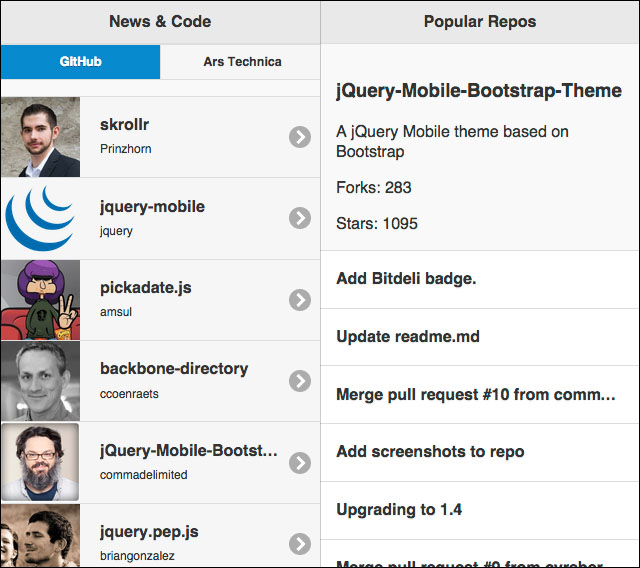Open the Add Bitdeli badge. commit
Screen dimensions: 640x568
[480, 280]
